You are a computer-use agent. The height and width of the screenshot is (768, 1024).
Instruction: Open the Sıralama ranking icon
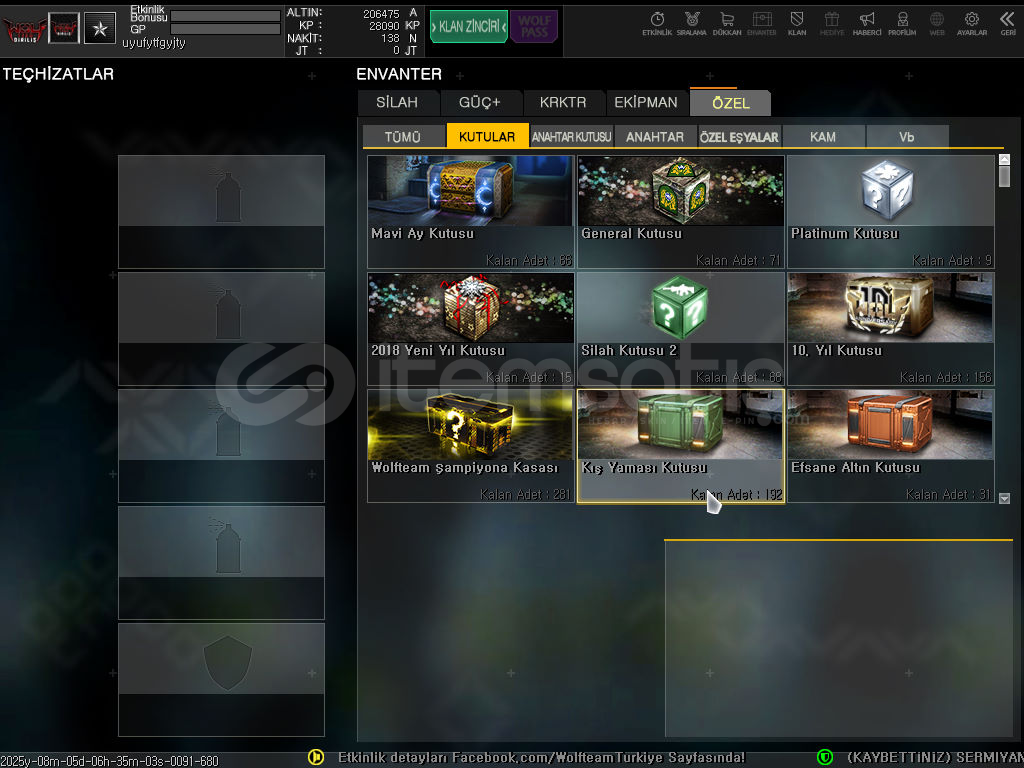[x=692, y=24]
